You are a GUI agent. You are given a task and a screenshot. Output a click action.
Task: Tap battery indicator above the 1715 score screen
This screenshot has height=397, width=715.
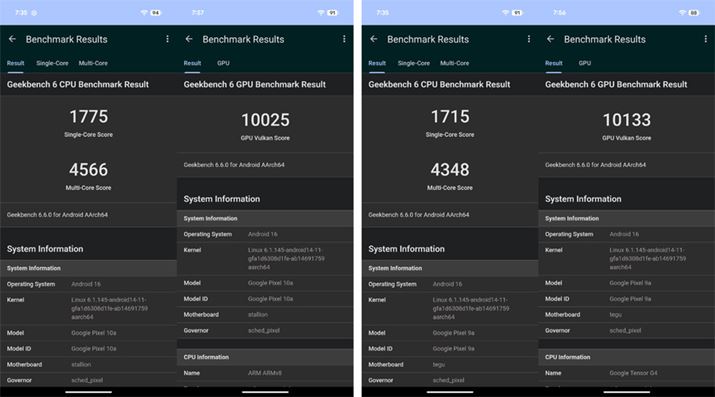517,13
